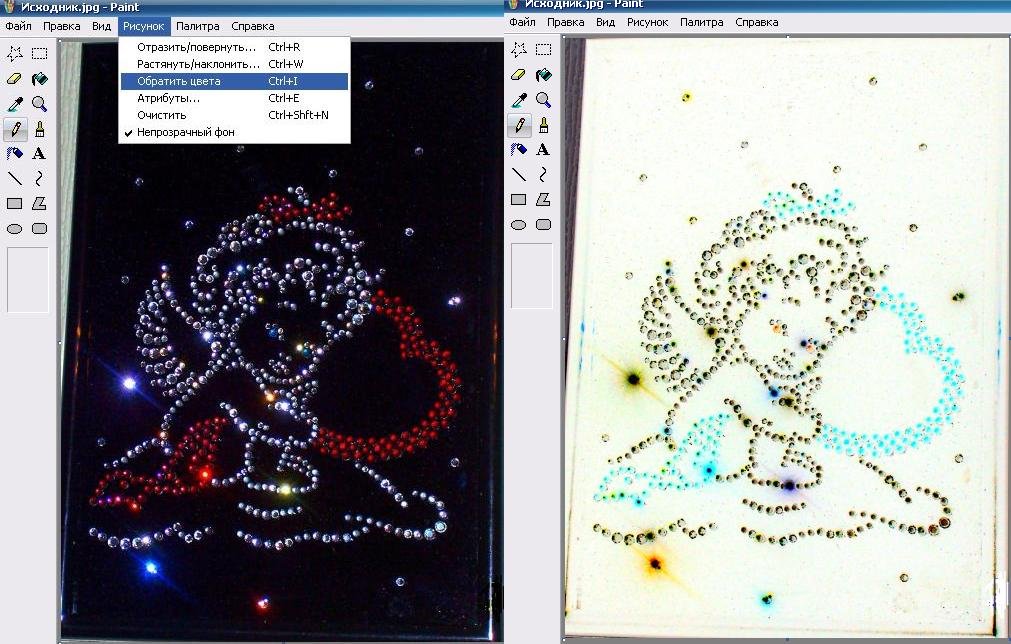Click Атрибуты... in the open menu
This screenshot has height=644, width=1011.
tap(168, 98)
